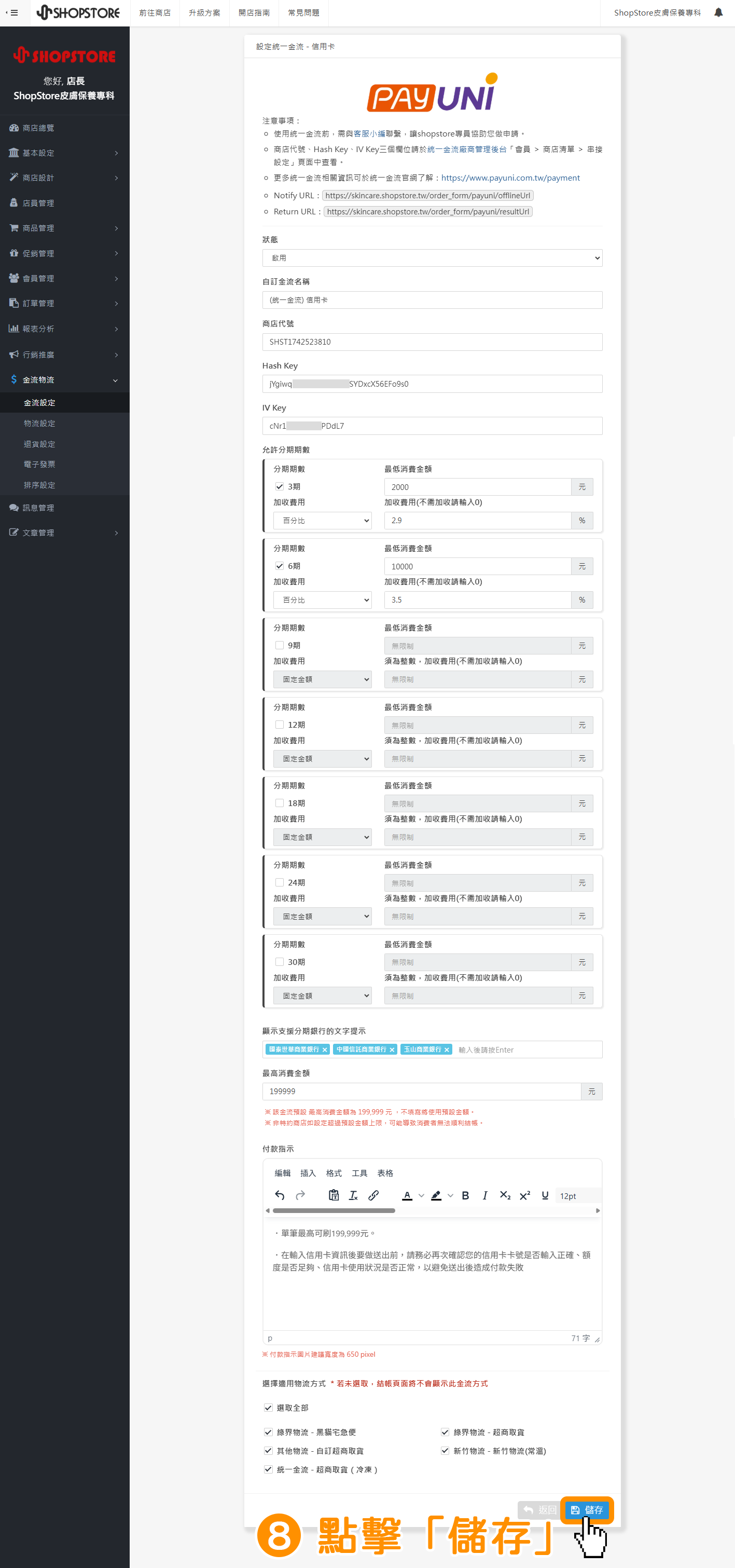Open text color dropdown arrow
735x1568 pixels.
[421, 1195]
